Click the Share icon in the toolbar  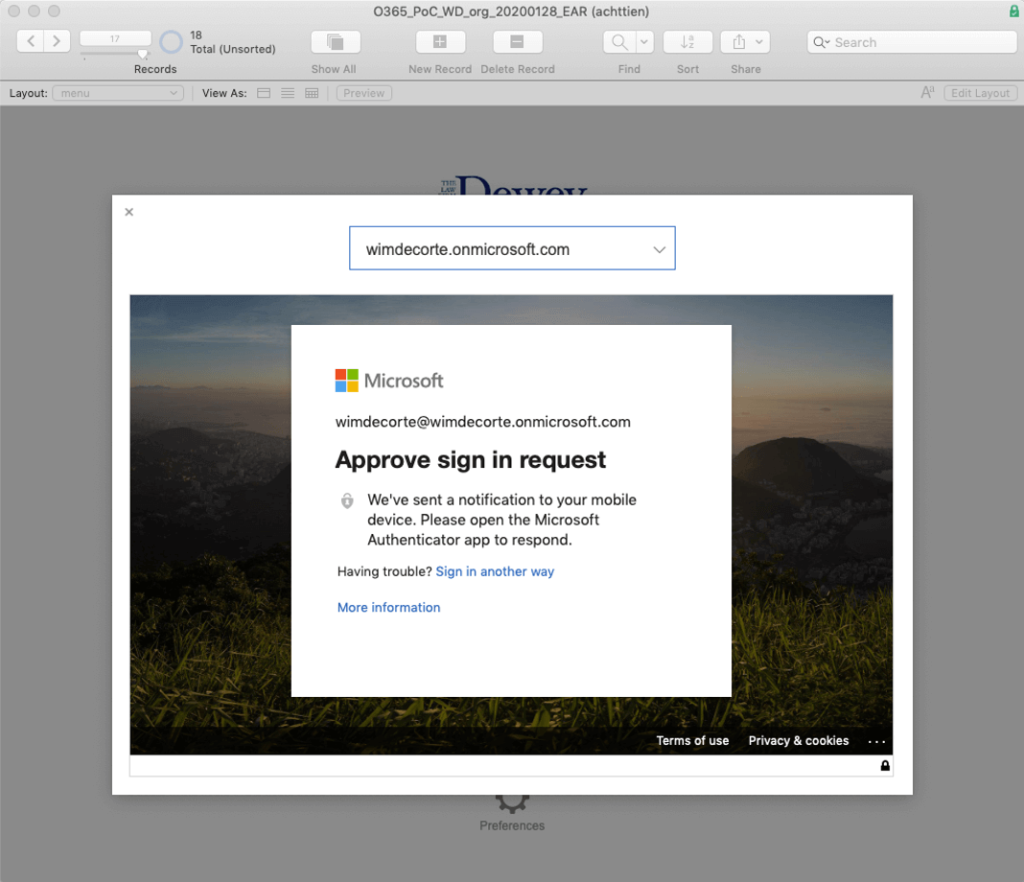click(739, 42)
